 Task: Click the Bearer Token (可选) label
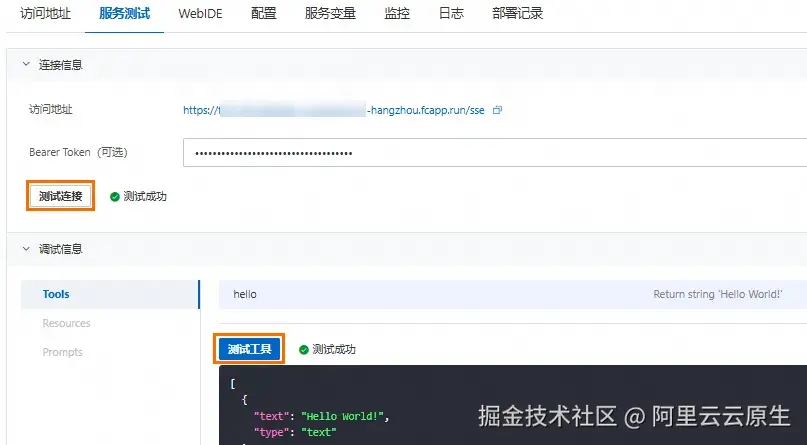78,152
